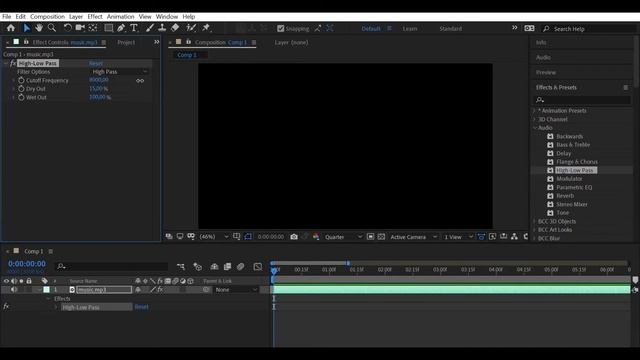
Task: Select the Rotation tool
Action: pos(67,28)
